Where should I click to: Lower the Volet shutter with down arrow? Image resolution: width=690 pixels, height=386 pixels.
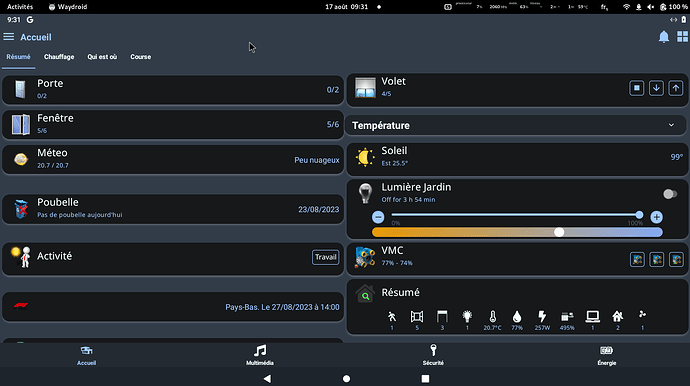[656, 88]
